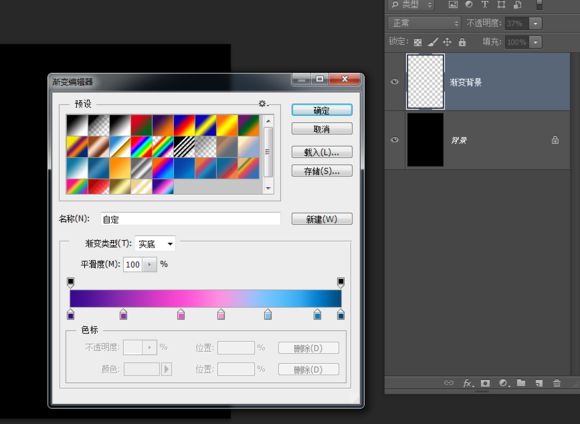
Task: Select black and white diagonal stripes preset
Action: click(x=185, y=147)
